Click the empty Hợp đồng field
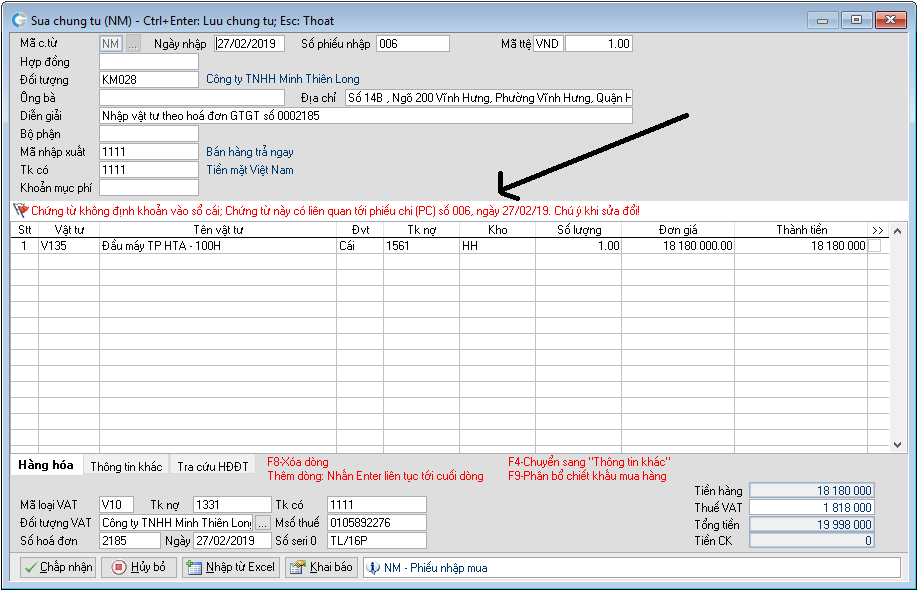The width and height of the screenshot is (922, 592). click(149, 62)
